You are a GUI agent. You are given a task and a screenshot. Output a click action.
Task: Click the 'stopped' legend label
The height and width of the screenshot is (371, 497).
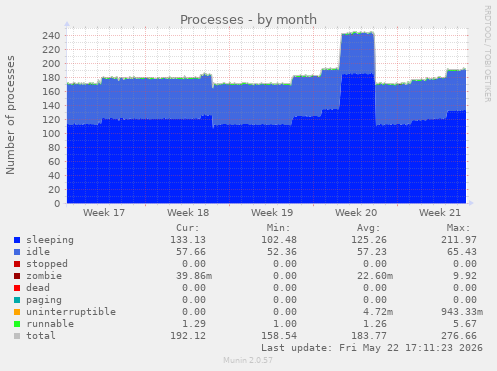(x=47, y=264)
